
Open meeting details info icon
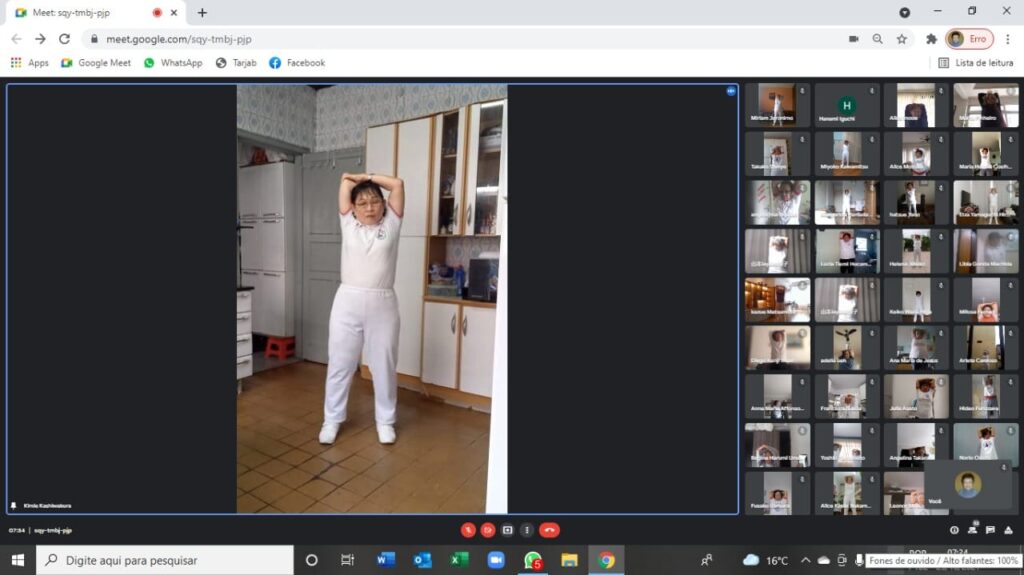(x=954, y=530)
